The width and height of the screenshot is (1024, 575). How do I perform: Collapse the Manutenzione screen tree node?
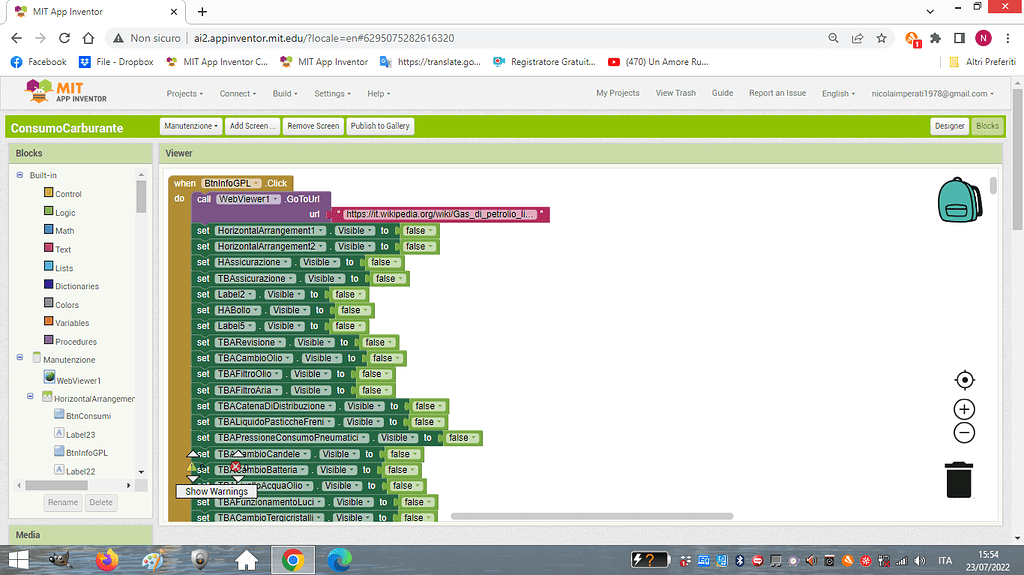click(20, 359)
